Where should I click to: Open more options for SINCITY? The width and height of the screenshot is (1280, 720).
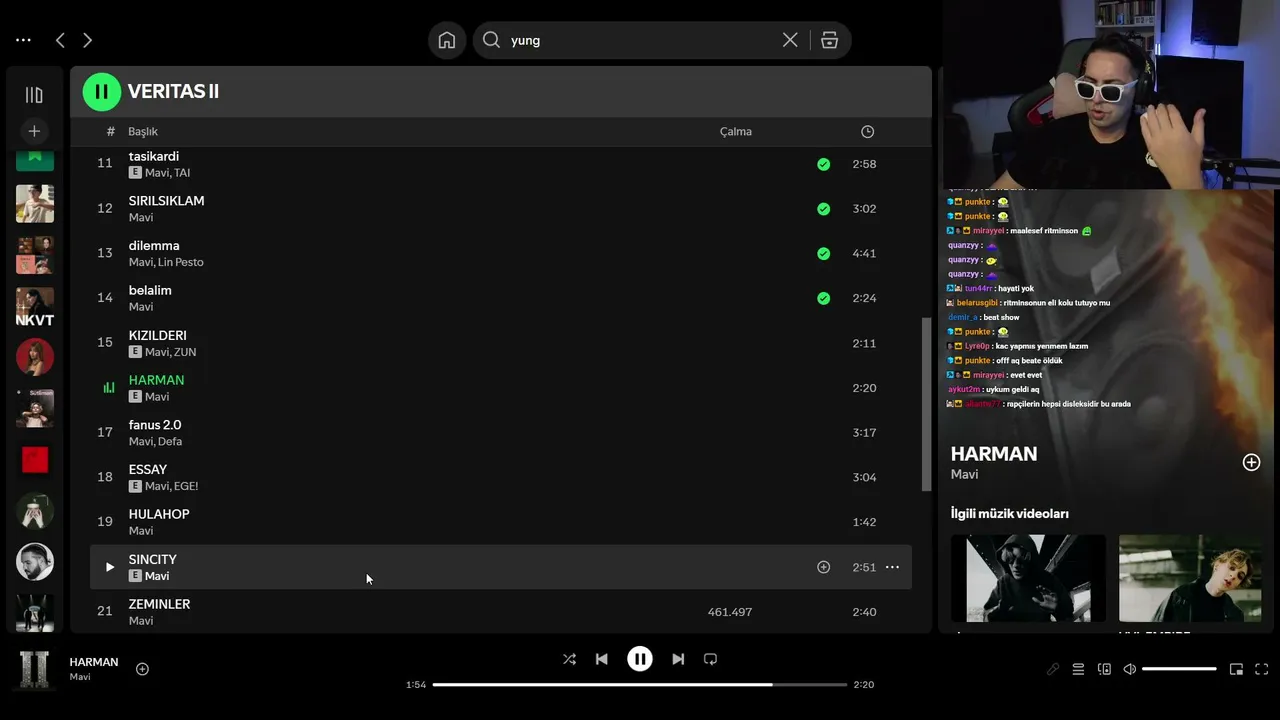(892, 567)
